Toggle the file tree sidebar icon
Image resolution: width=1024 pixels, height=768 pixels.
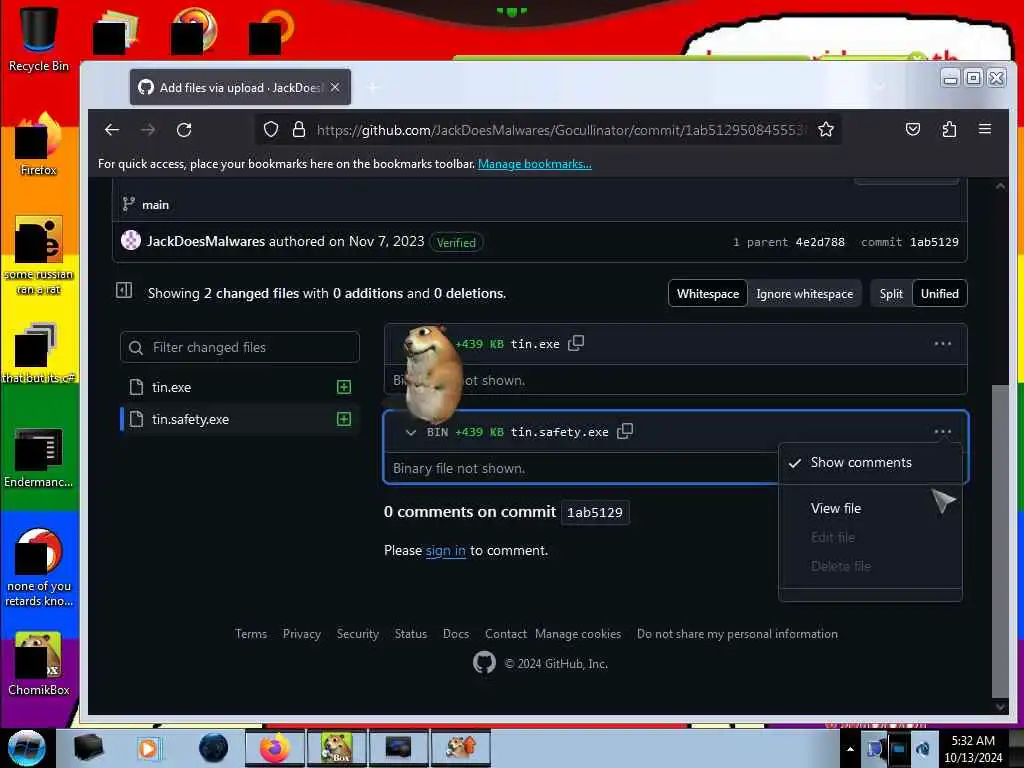(x=124, y=291)
